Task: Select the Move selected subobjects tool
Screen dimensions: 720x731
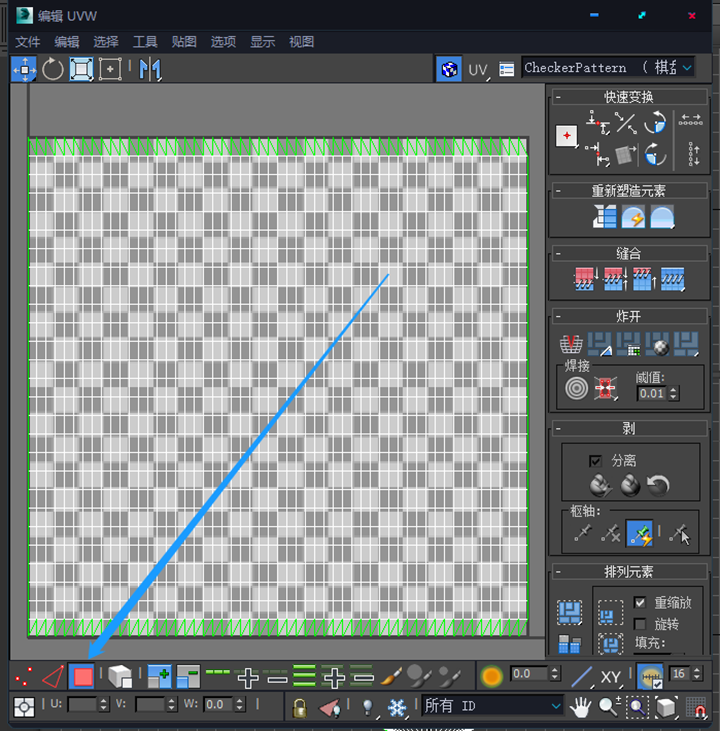Action: tap(24, 69)
